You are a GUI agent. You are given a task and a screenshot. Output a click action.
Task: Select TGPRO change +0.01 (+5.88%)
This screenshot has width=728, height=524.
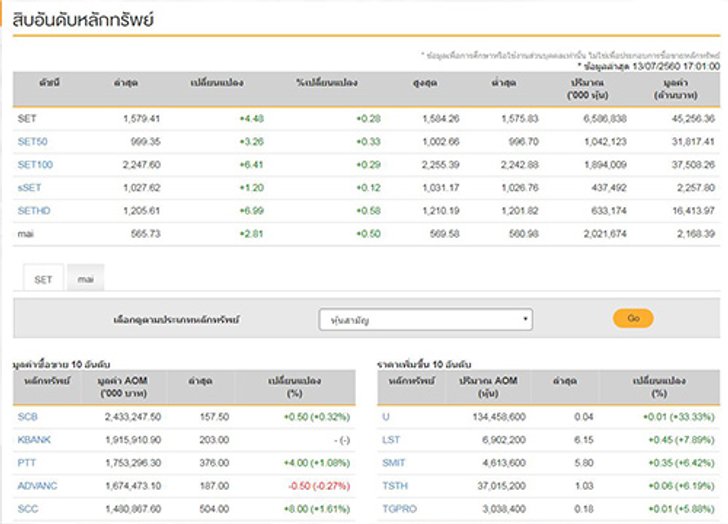682,509
